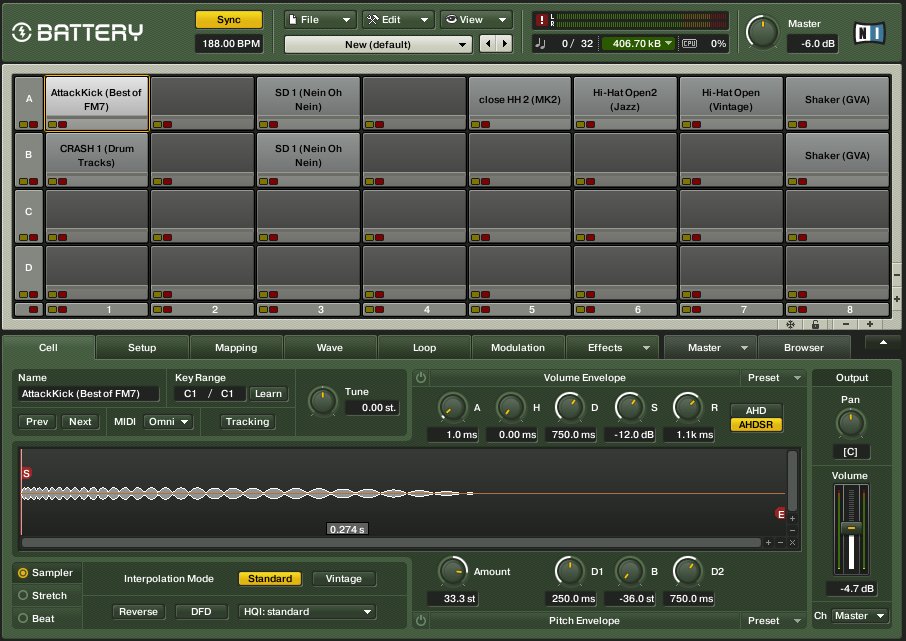Viewport: 906px width, 641px height.
Task: Click the plus icon below column 8
Action: 870,324
